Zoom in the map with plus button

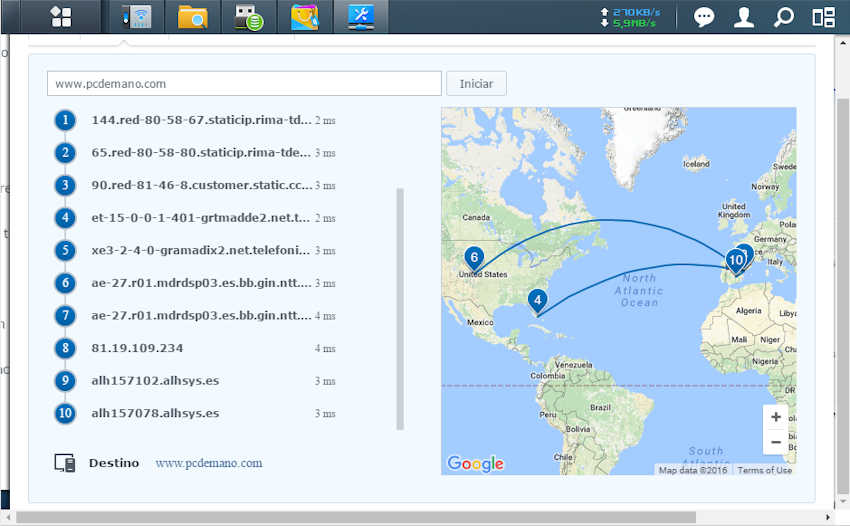pyautogui.click(x=776, y=417)
